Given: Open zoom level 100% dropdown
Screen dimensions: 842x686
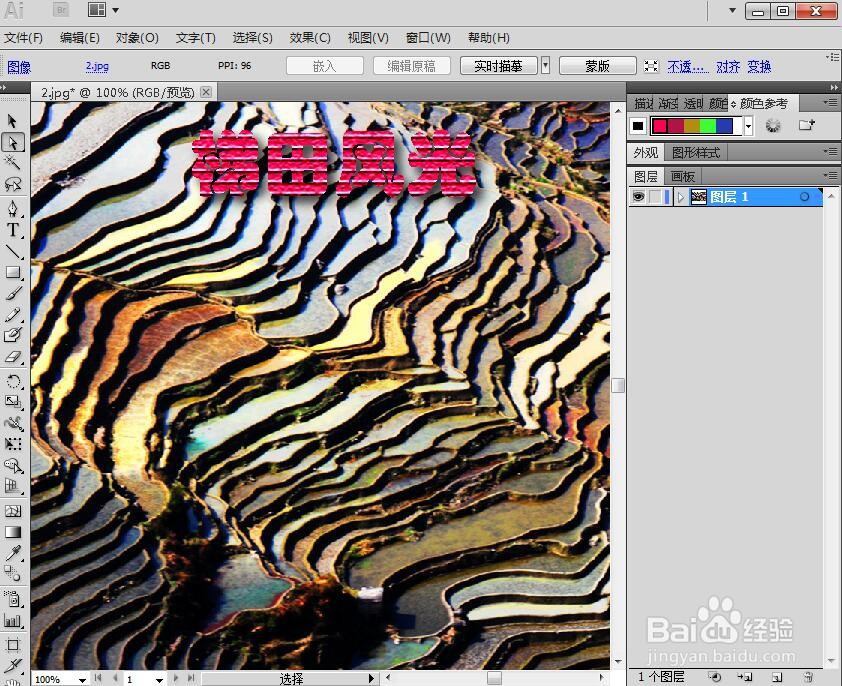Looking at the screenshot, I should (82, 680).
